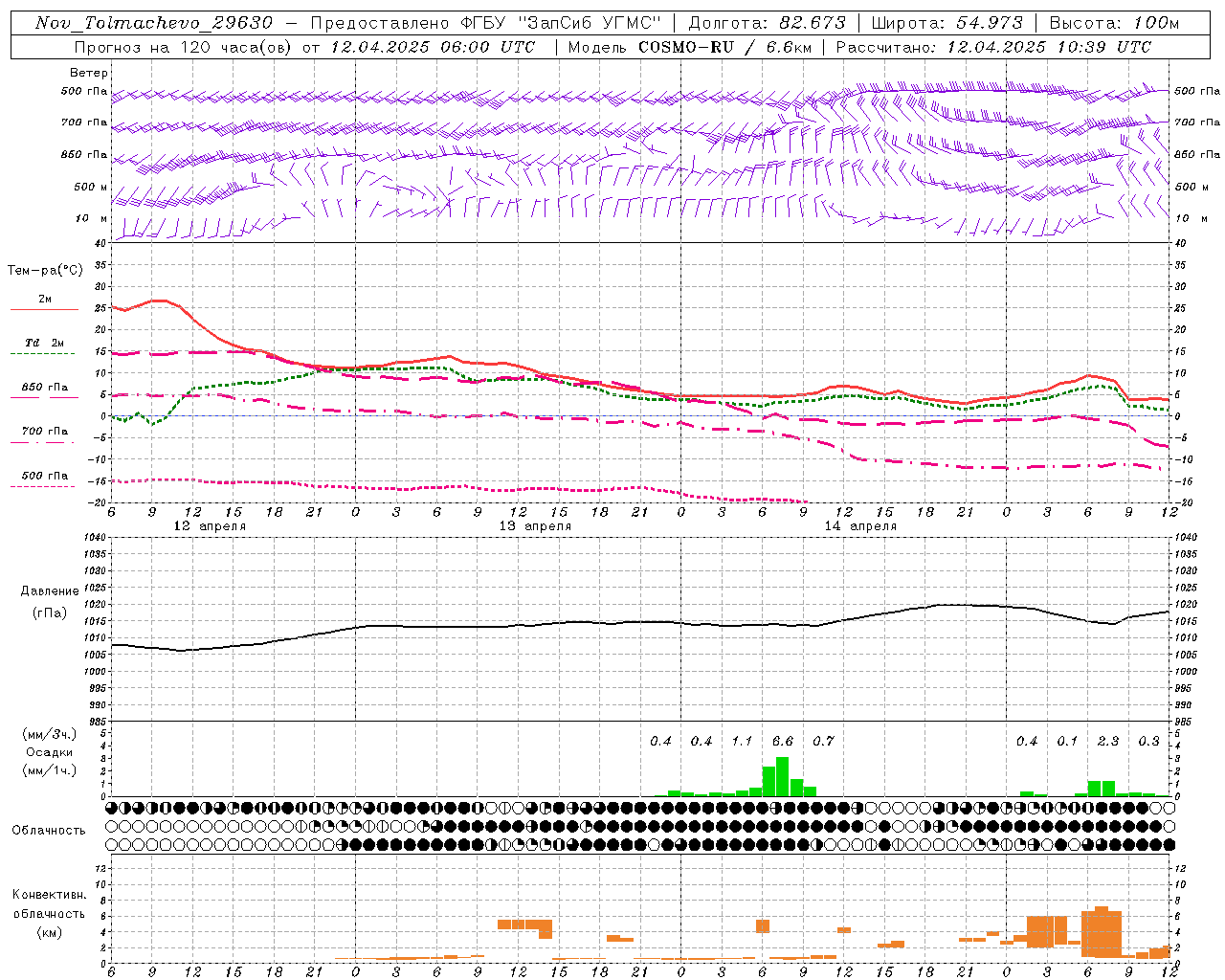The height and width of the screenshot is (980, 1225).
Task: Click the black pressure curve line
Action: (639, 623)
